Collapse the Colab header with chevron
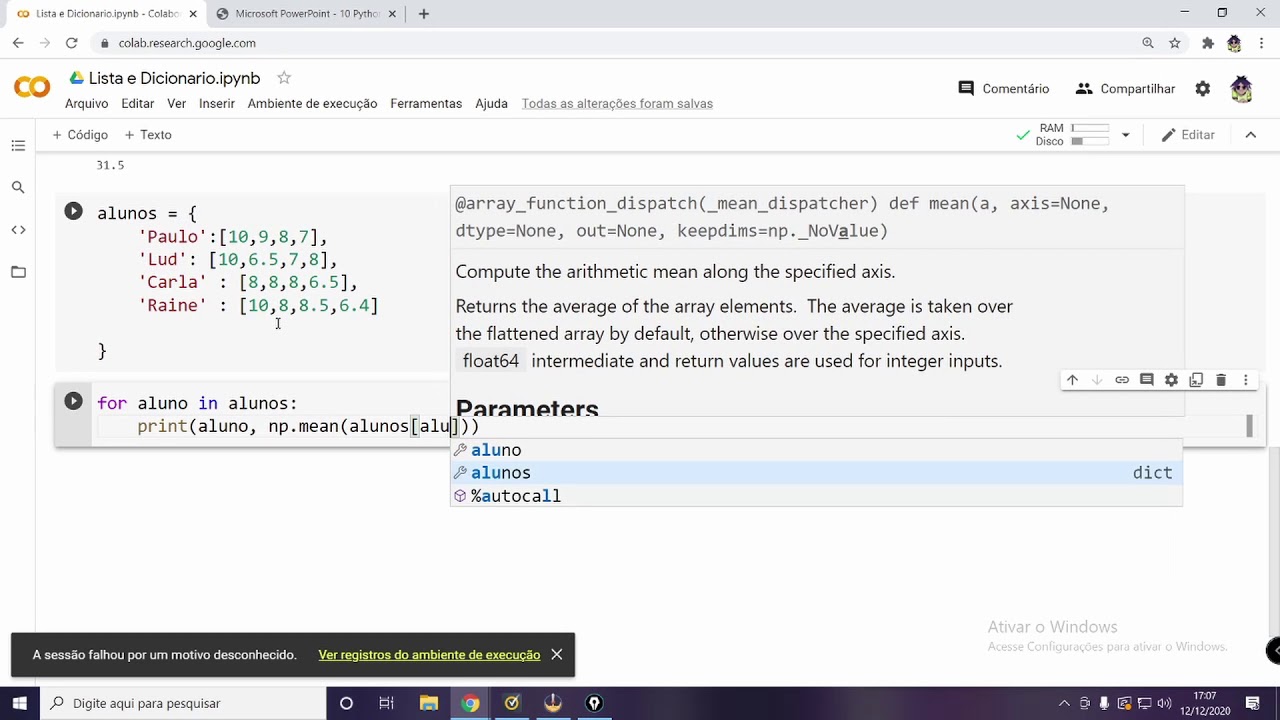 1250,135
